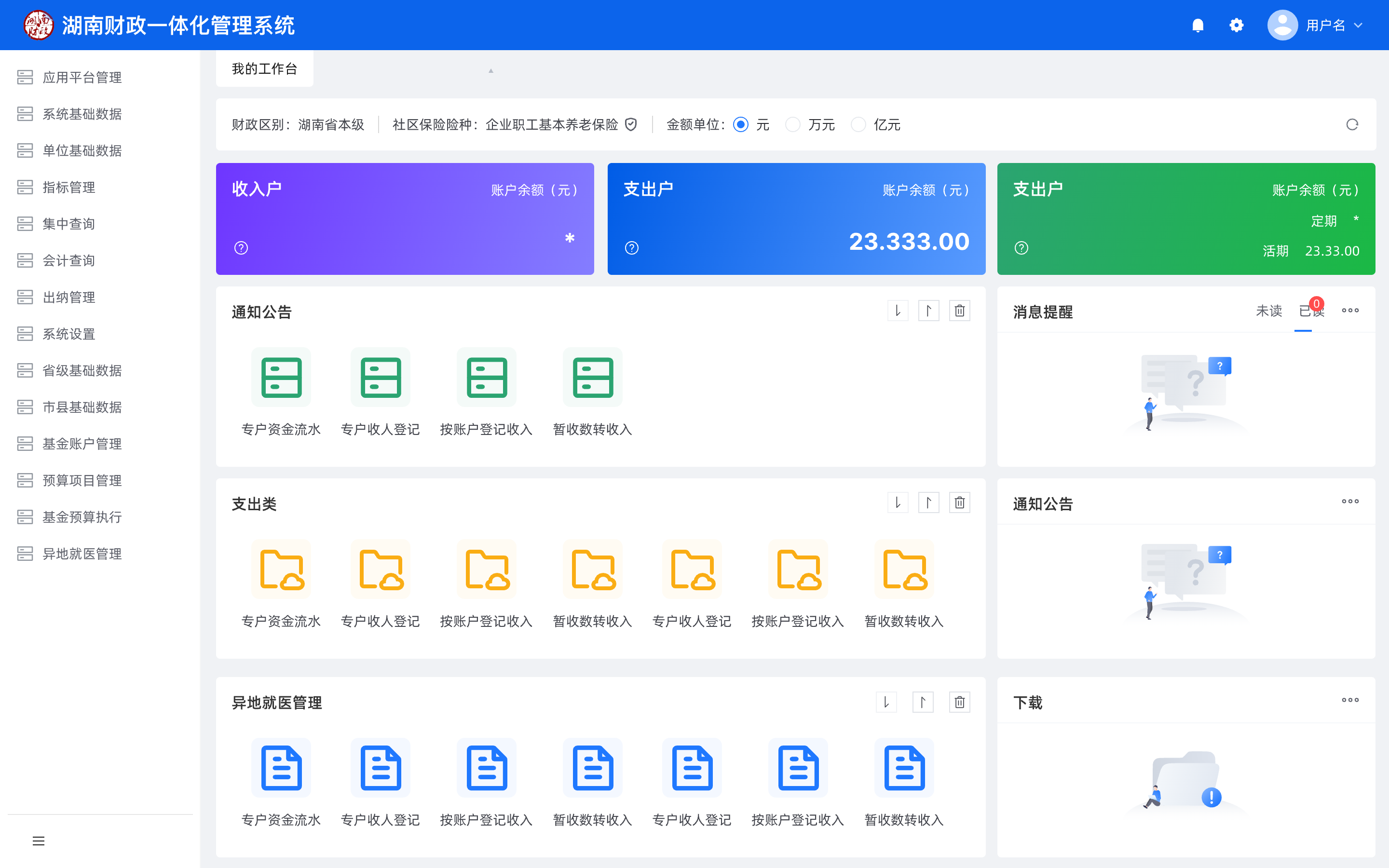
Task: Open 基金账户管理 in the sidebar
Action: coord(82,444)
